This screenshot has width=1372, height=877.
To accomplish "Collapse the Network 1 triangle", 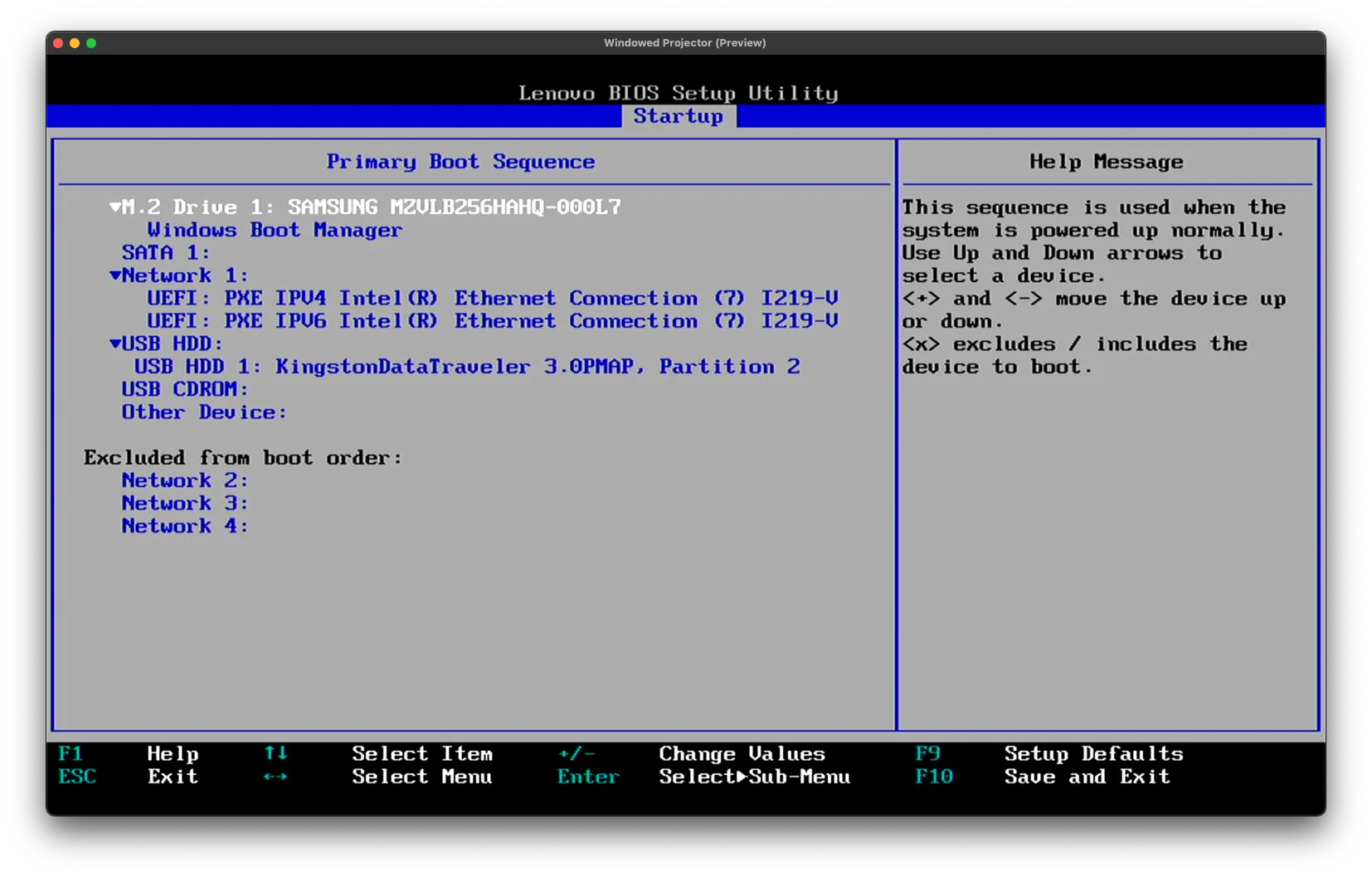I will (x=115, y=275).
